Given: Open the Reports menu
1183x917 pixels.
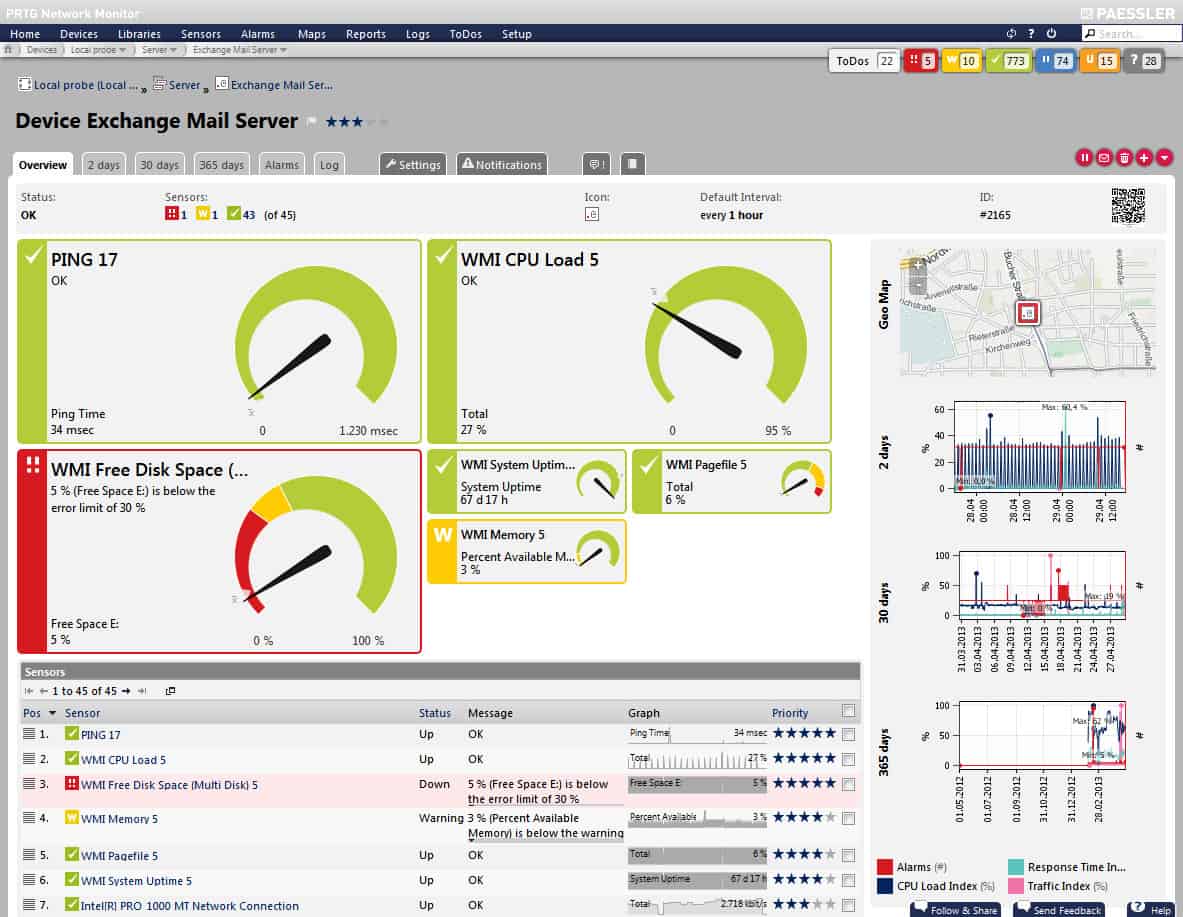Looking at the screenshot, I should click(366, 34).
